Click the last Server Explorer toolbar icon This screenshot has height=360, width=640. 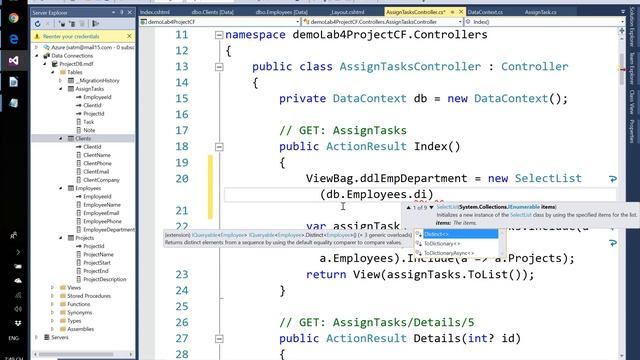click(96, 24)
